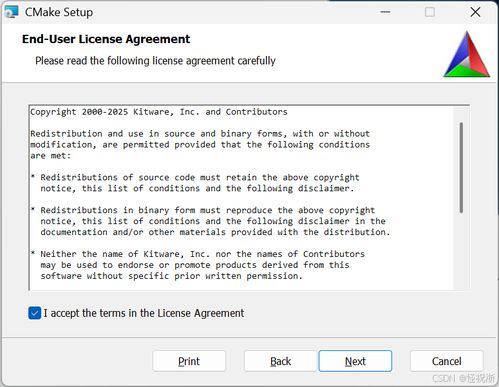Print the license agreement
Screen dimensions: 499x387
pos(189,361)
